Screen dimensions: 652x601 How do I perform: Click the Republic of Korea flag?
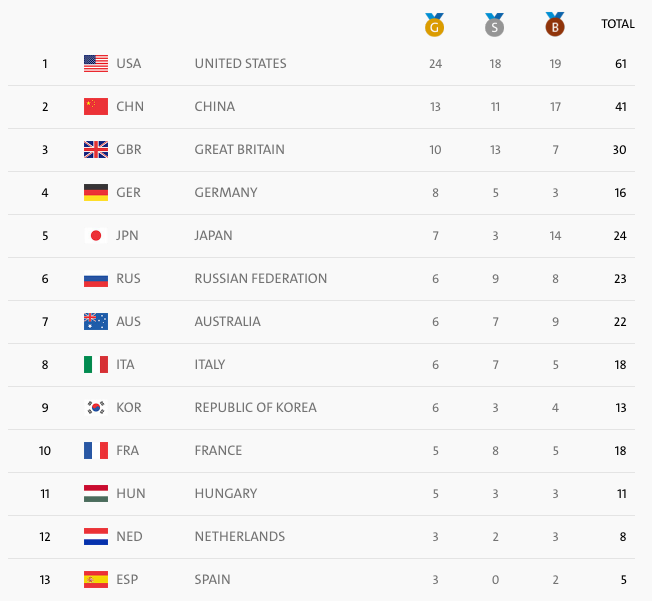96,408
